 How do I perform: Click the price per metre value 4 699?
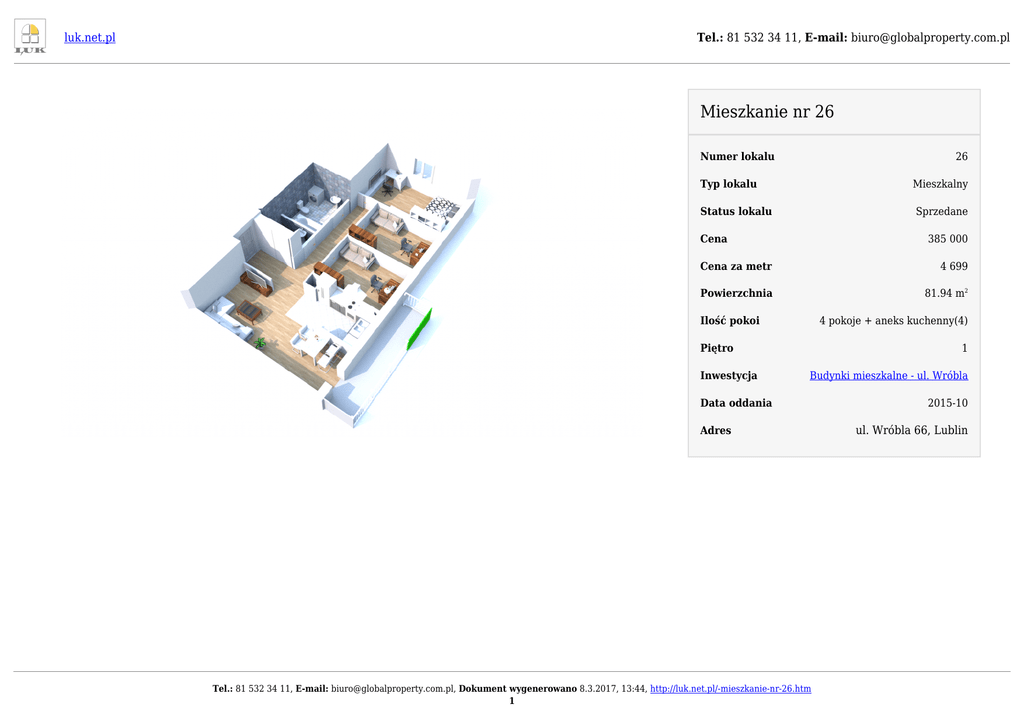(x=953, y=267)
